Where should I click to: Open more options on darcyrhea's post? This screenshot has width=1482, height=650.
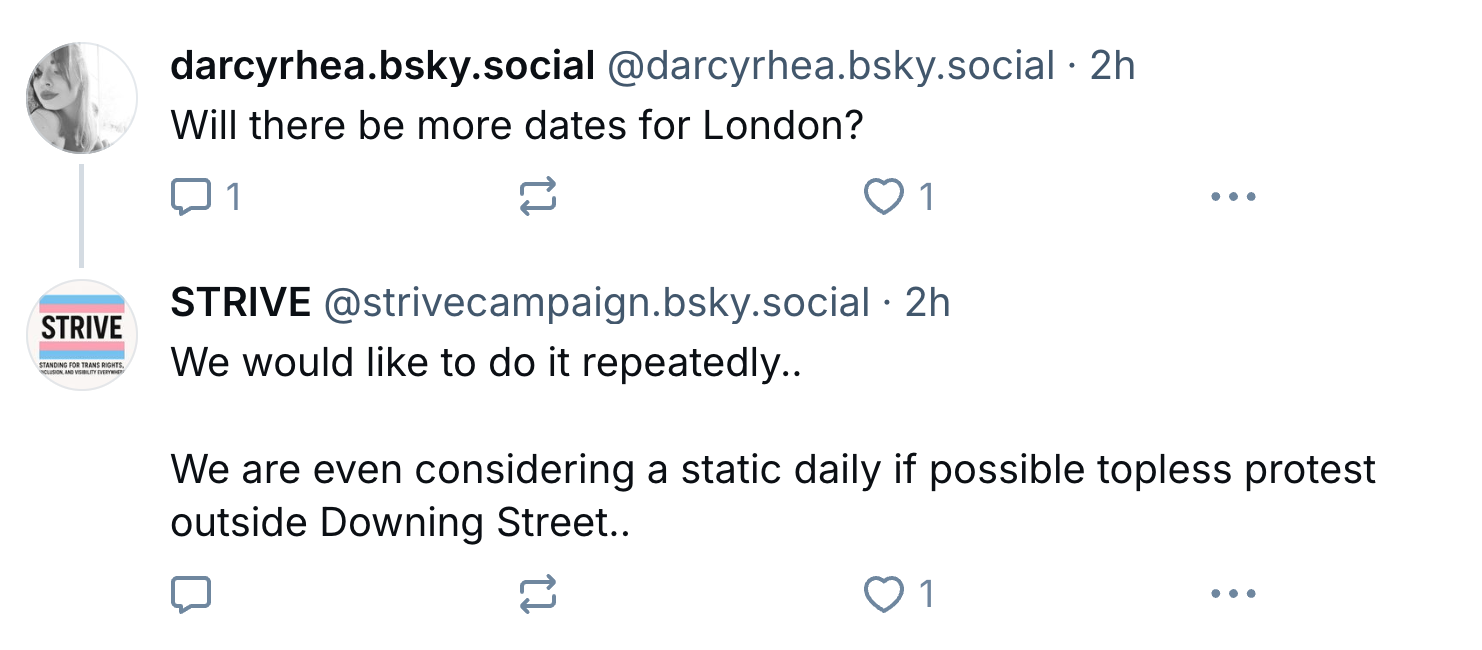pyautogui.click(x=1232, y=197)
